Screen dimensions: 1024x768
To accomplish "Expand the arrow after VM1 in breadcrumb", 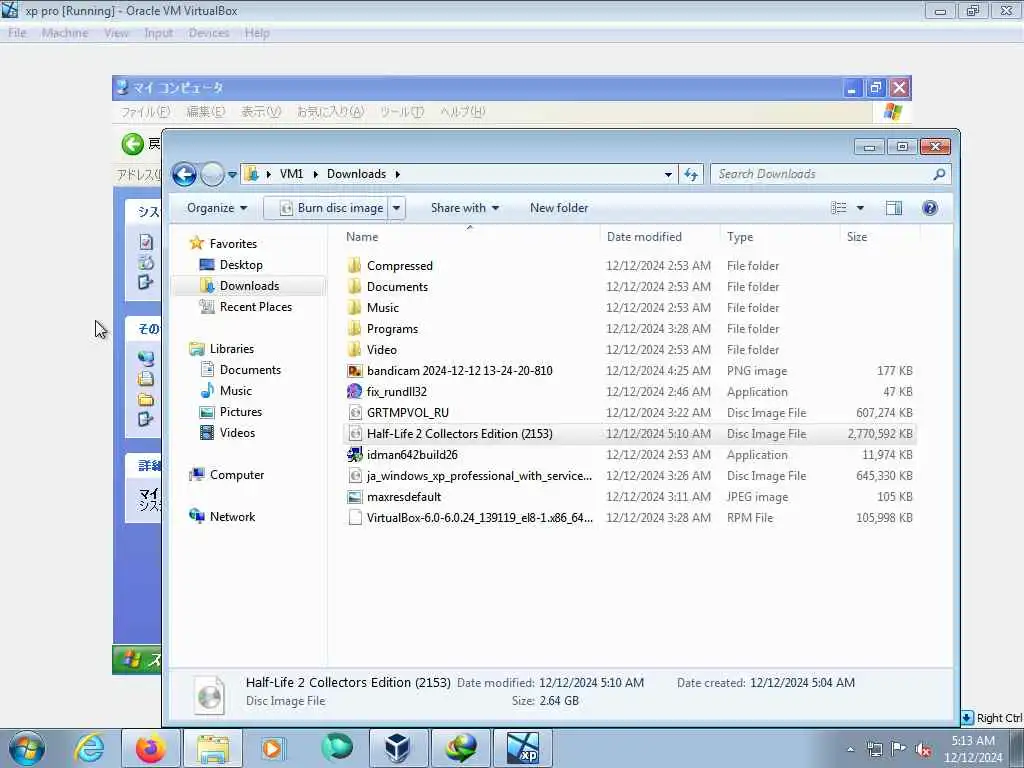I will tap(315, 174).
